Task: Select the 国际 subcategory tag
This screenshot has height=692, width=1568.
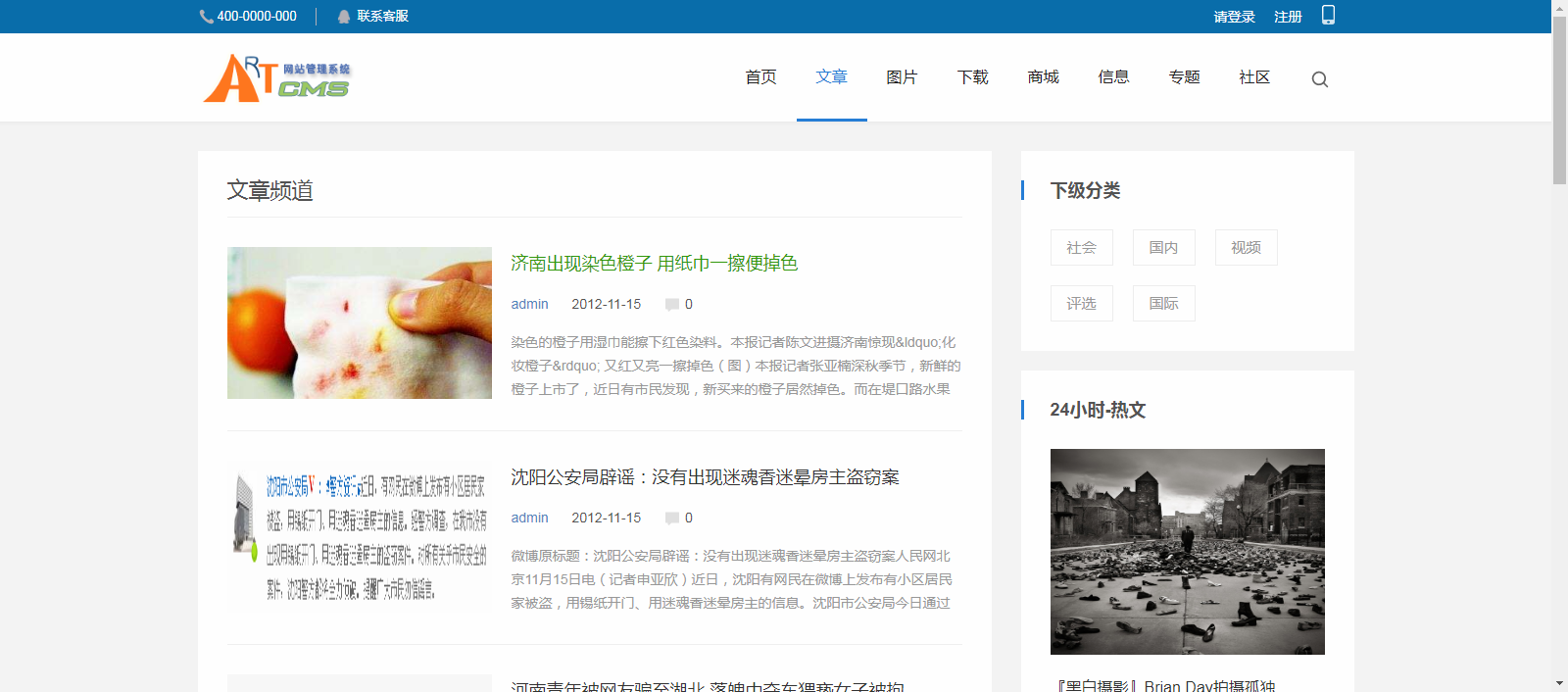Action: tap(1164, 304)
